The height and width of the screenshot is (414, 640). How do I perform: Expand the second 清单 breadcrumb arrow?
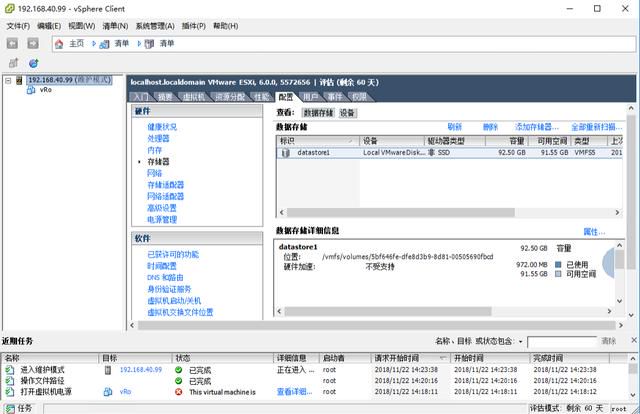pyautogui.click(x=139, y=43)
